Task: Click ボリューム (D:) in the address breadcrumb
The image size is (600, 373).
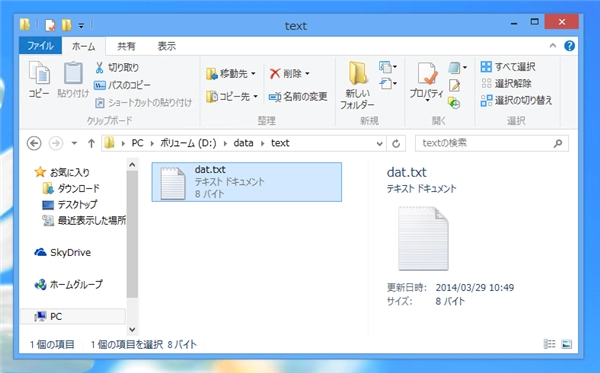Action: (188, 143)
